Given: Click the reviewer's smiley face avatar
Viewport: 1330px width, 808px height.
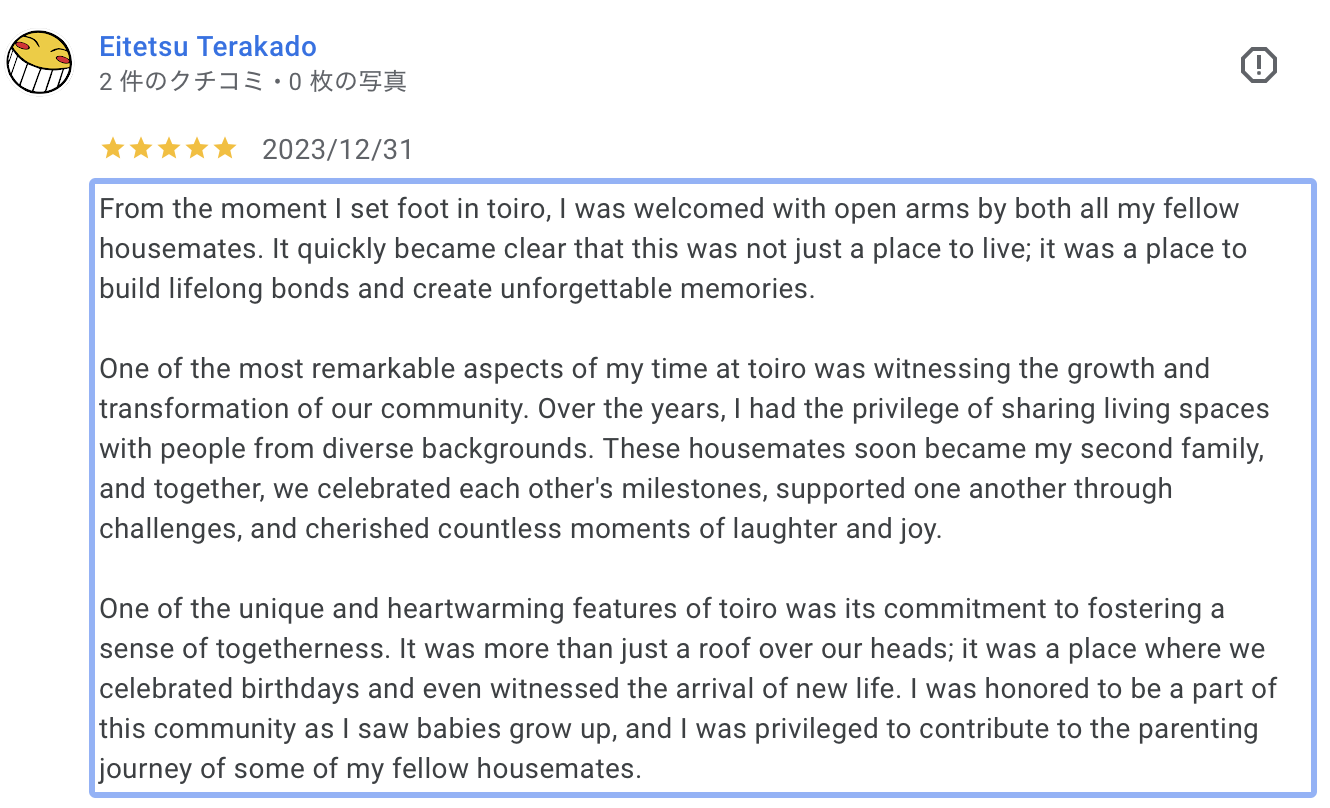Looking at the screenshot, I should 39,62.
